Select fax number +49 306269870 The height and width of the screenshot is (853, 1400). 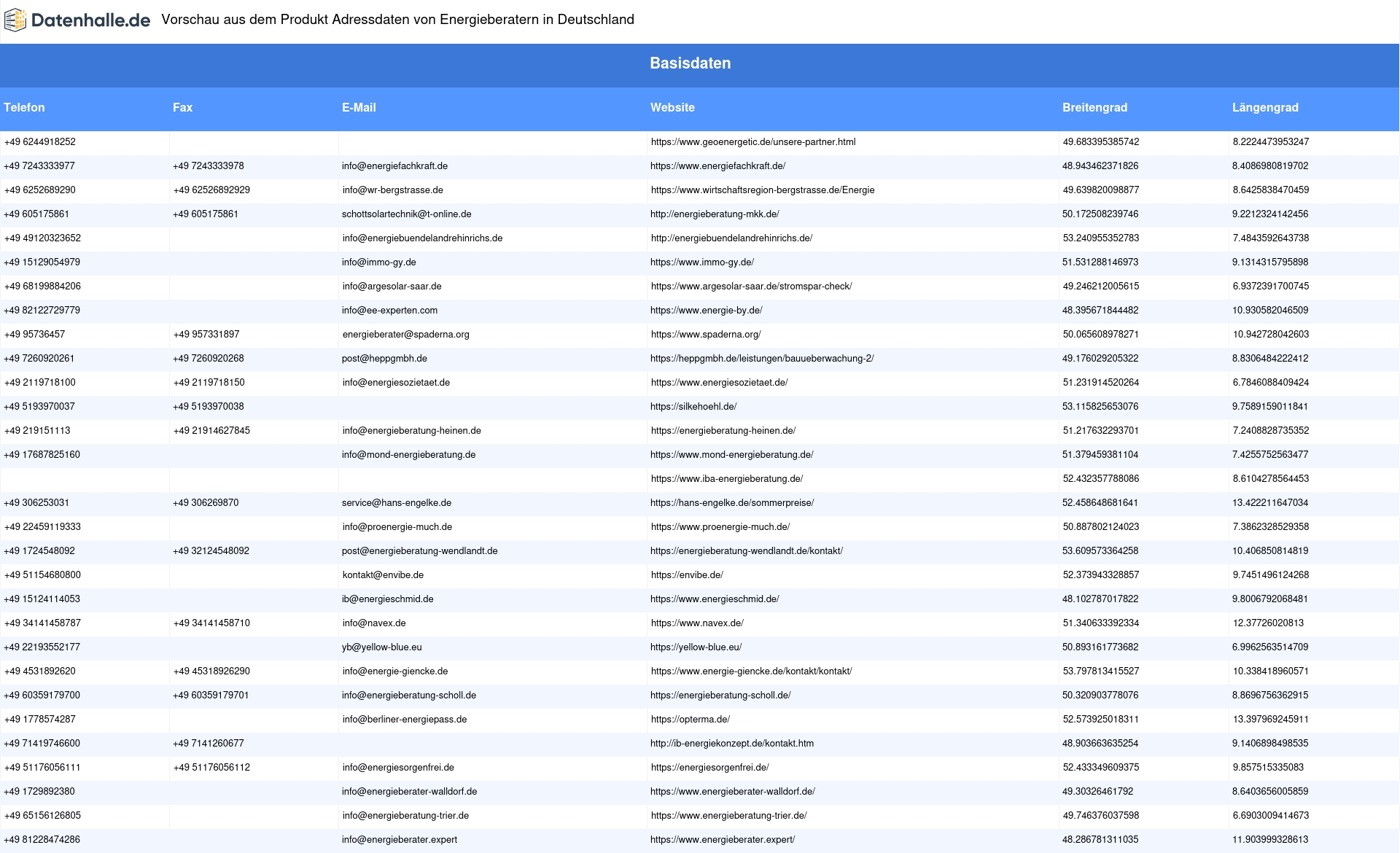(x=206, y=503)
